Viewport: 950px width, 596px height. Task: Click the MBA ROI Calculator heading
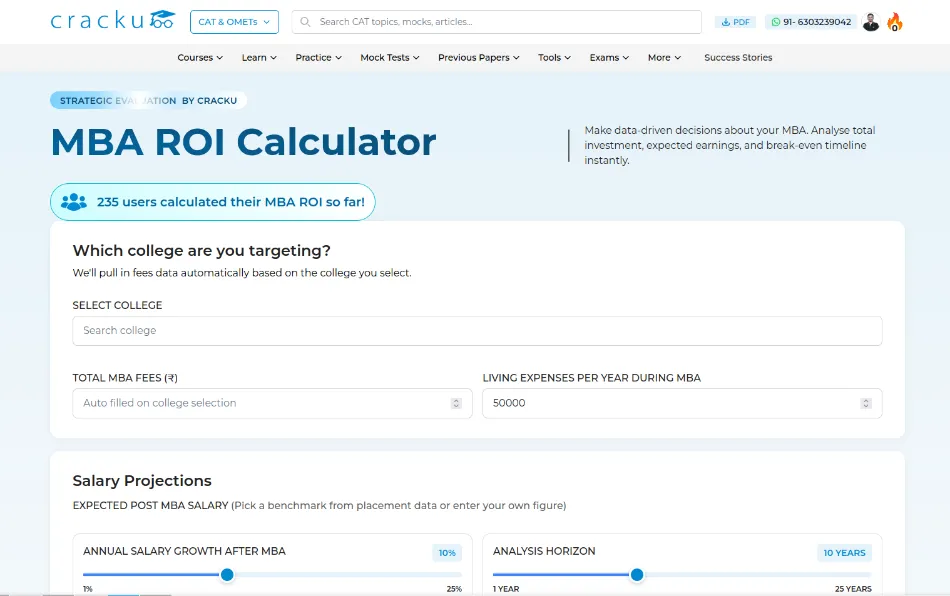click(244, 142)
